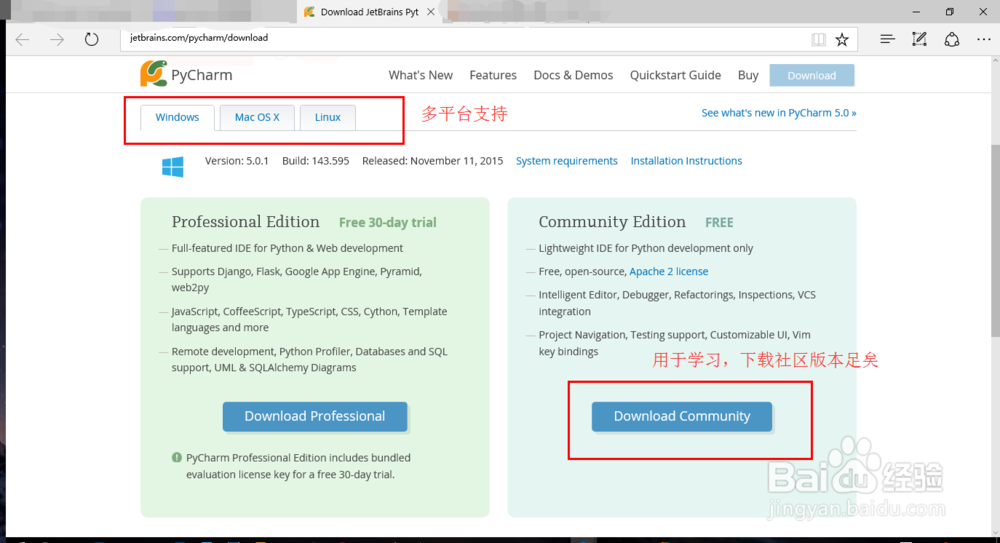Open Quickstart Guide menu item
This screenshot has height=543, width=1000.
coord(675,75)
